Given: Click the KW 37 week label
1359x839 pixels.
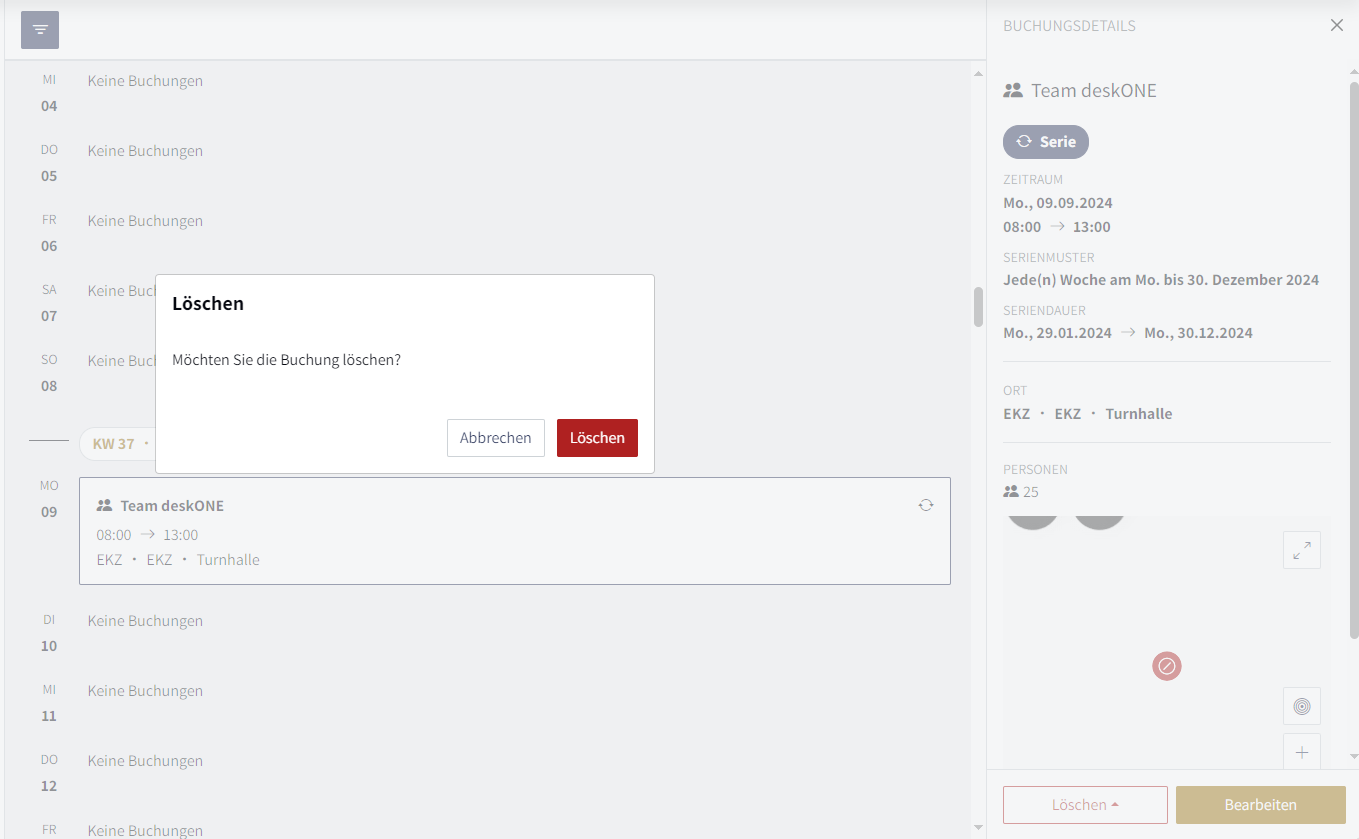Looking at the screenshot, I should click(113, 443).
